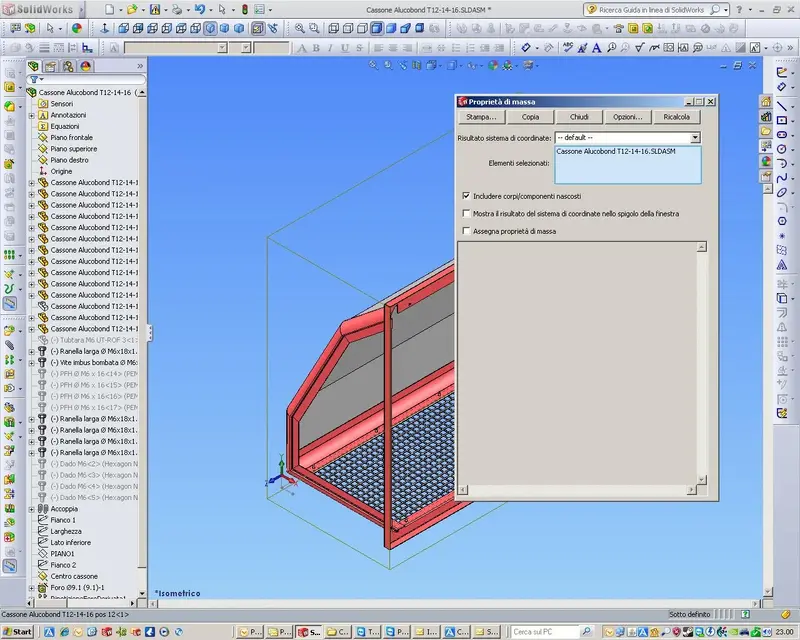Select Origine in the feature tree
800x640 pixels.
click(61, 171)
